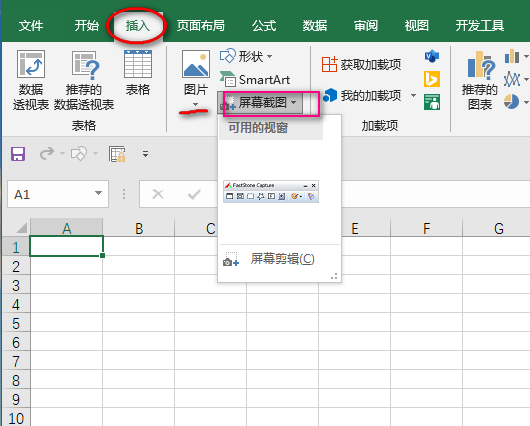Save workbook with purple floppy icon

[18, 154]
